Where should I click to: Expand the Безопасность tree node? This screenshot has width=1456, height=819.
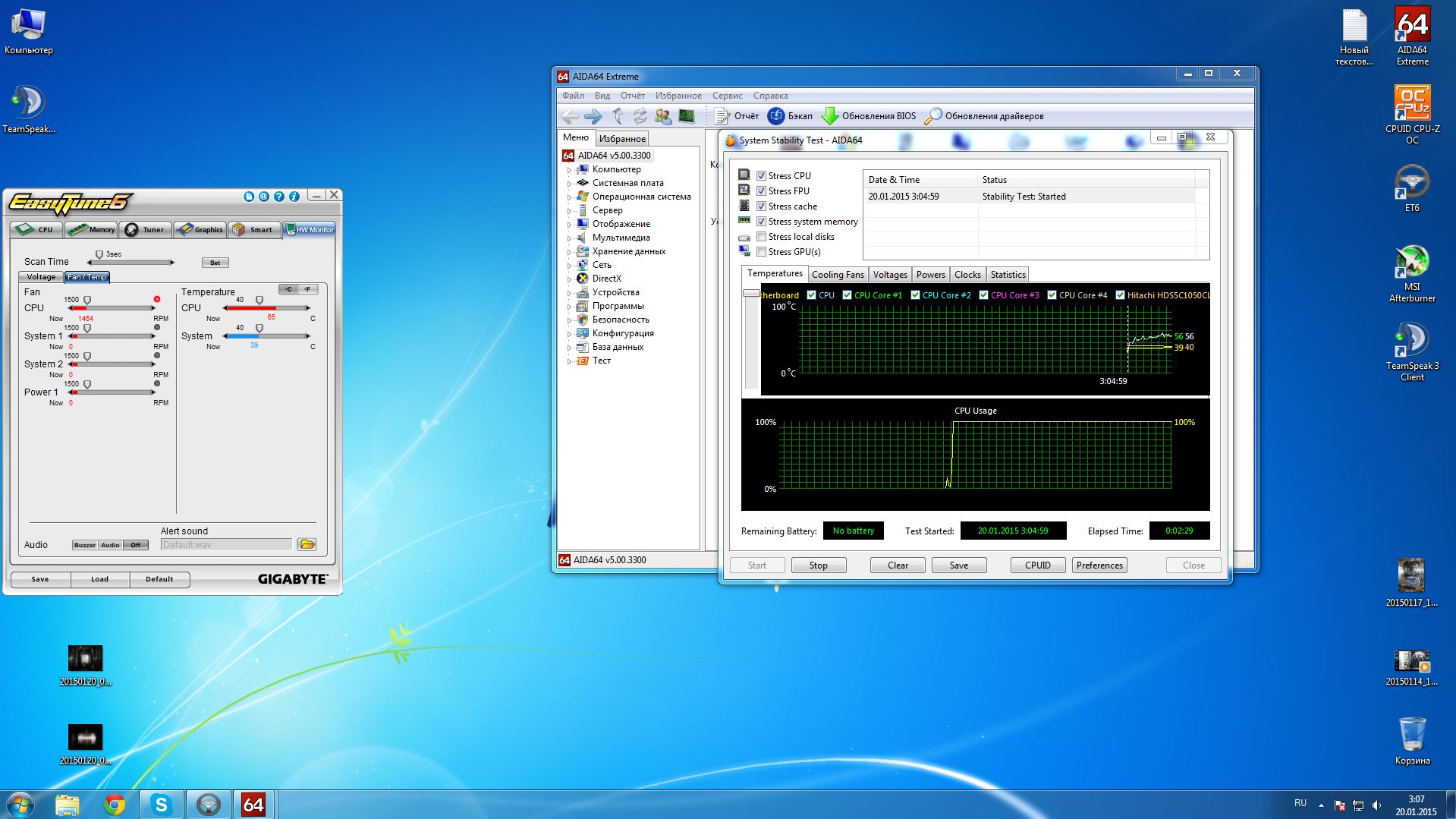(569, 320)
